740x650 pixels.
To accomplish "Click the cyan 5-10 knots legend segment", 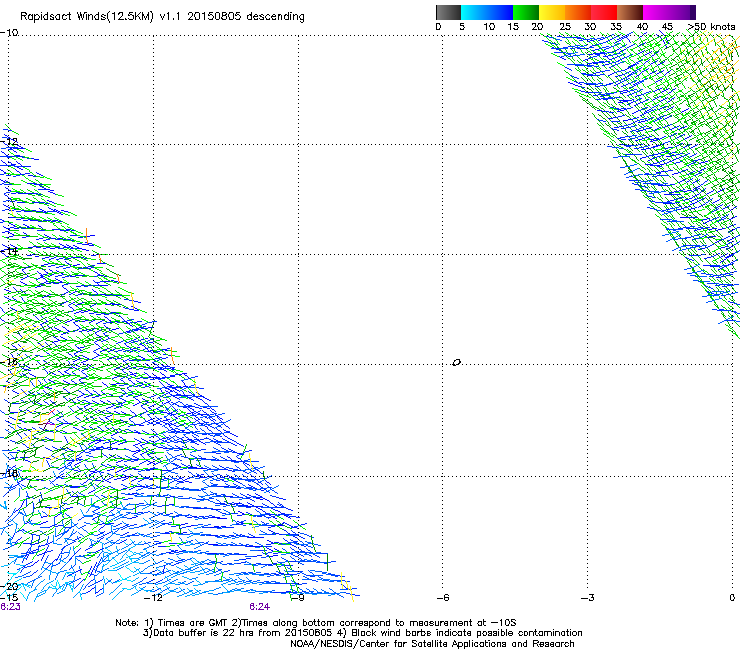I will [474, 12].
